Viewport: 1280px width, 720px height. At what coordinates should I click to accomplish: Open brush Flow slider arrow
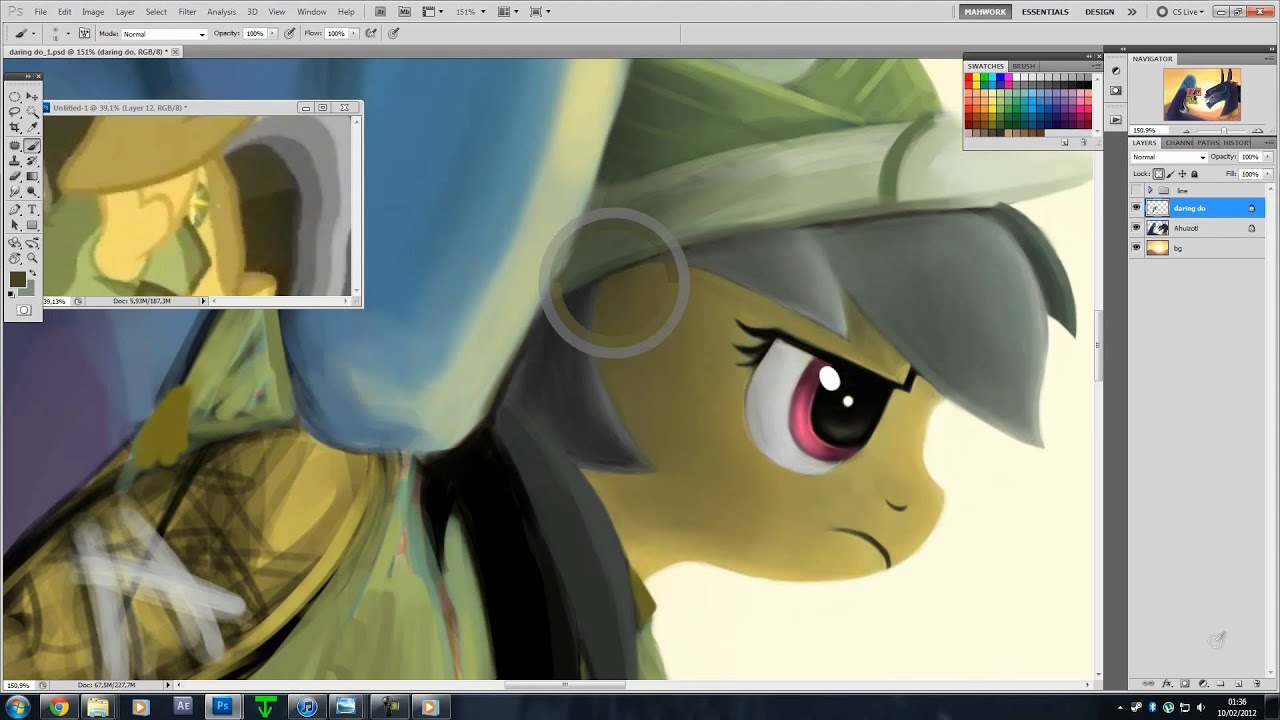[x=353, y=33]
